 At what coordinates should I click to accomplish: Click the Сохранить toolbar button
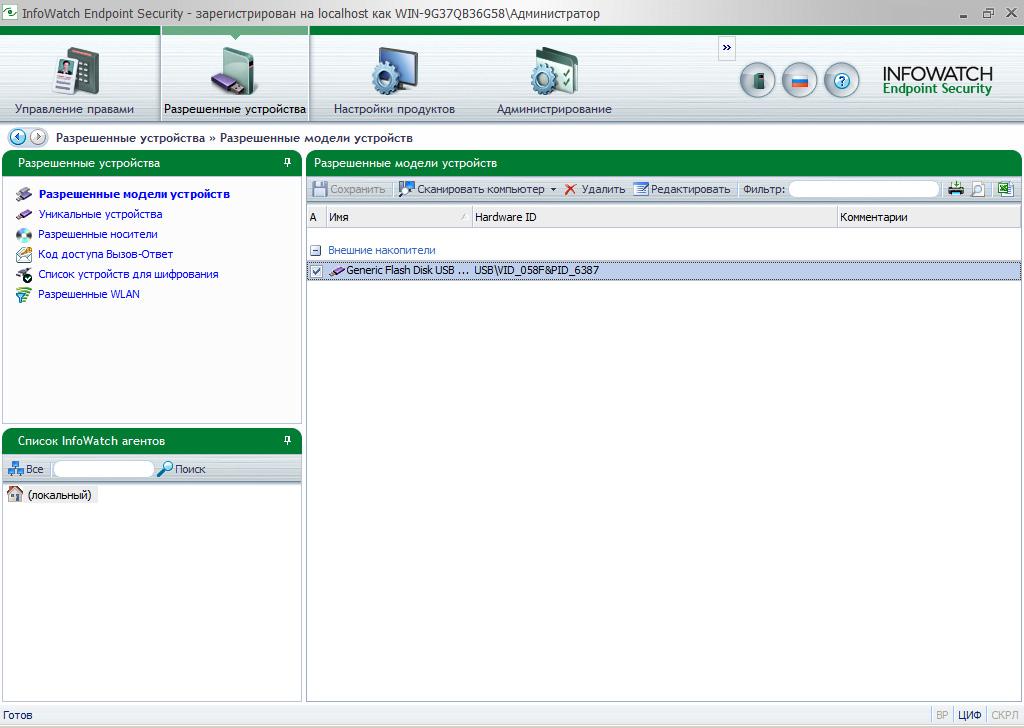click(x=349, y=189)
